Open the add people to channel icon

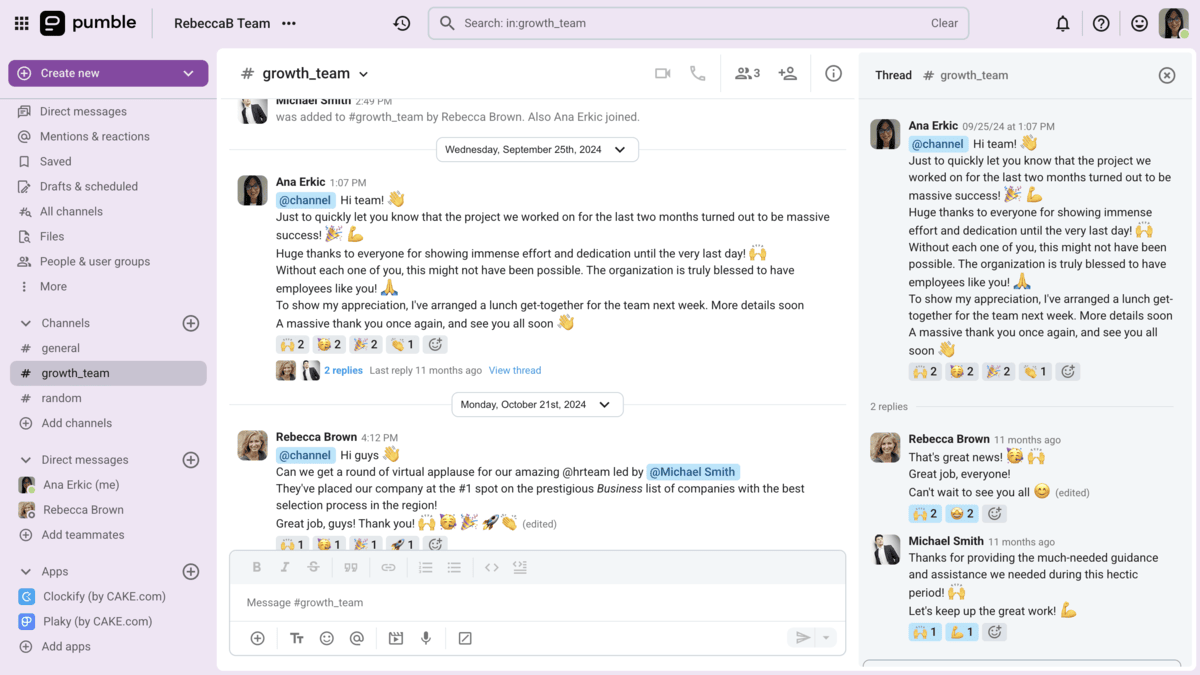pyautogui.click(x=787, y=72)
